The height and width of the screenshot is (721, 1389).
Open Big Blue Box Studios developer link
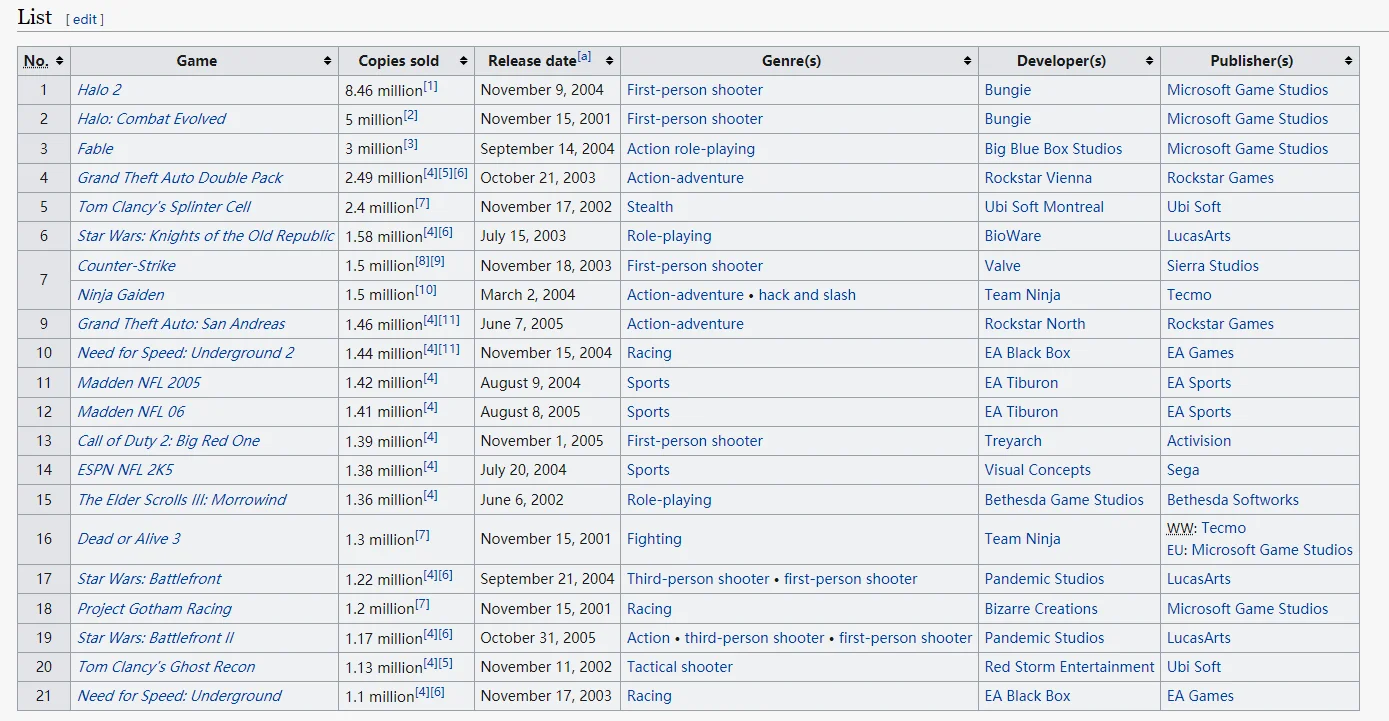1053,149
